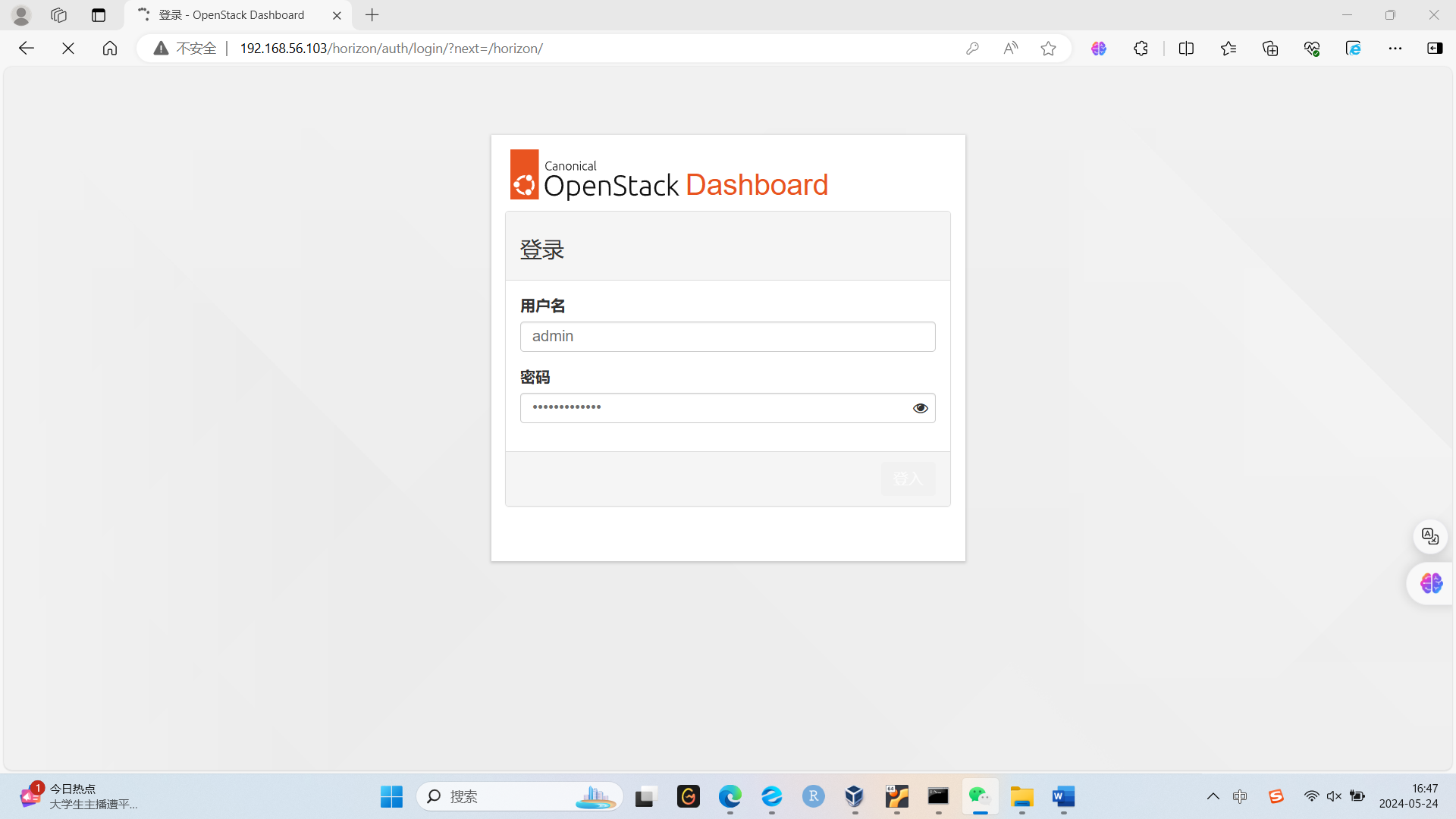Activate Read Aloud icon in address bar
1456x819 pixels.
(x=1010, y=49)
